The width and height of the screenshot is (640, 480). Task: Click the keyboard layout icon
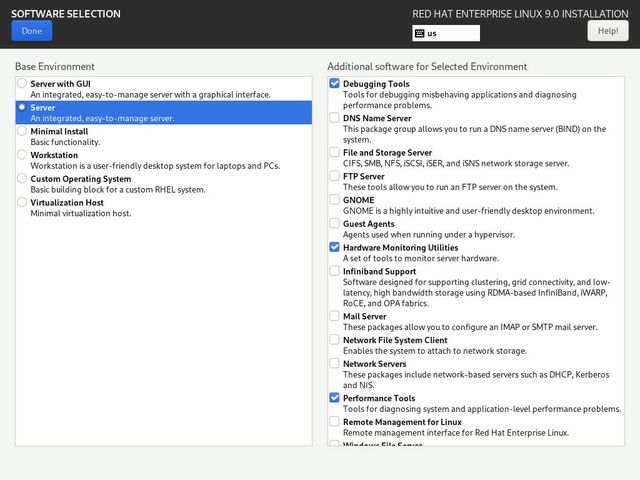click(419, 33)
